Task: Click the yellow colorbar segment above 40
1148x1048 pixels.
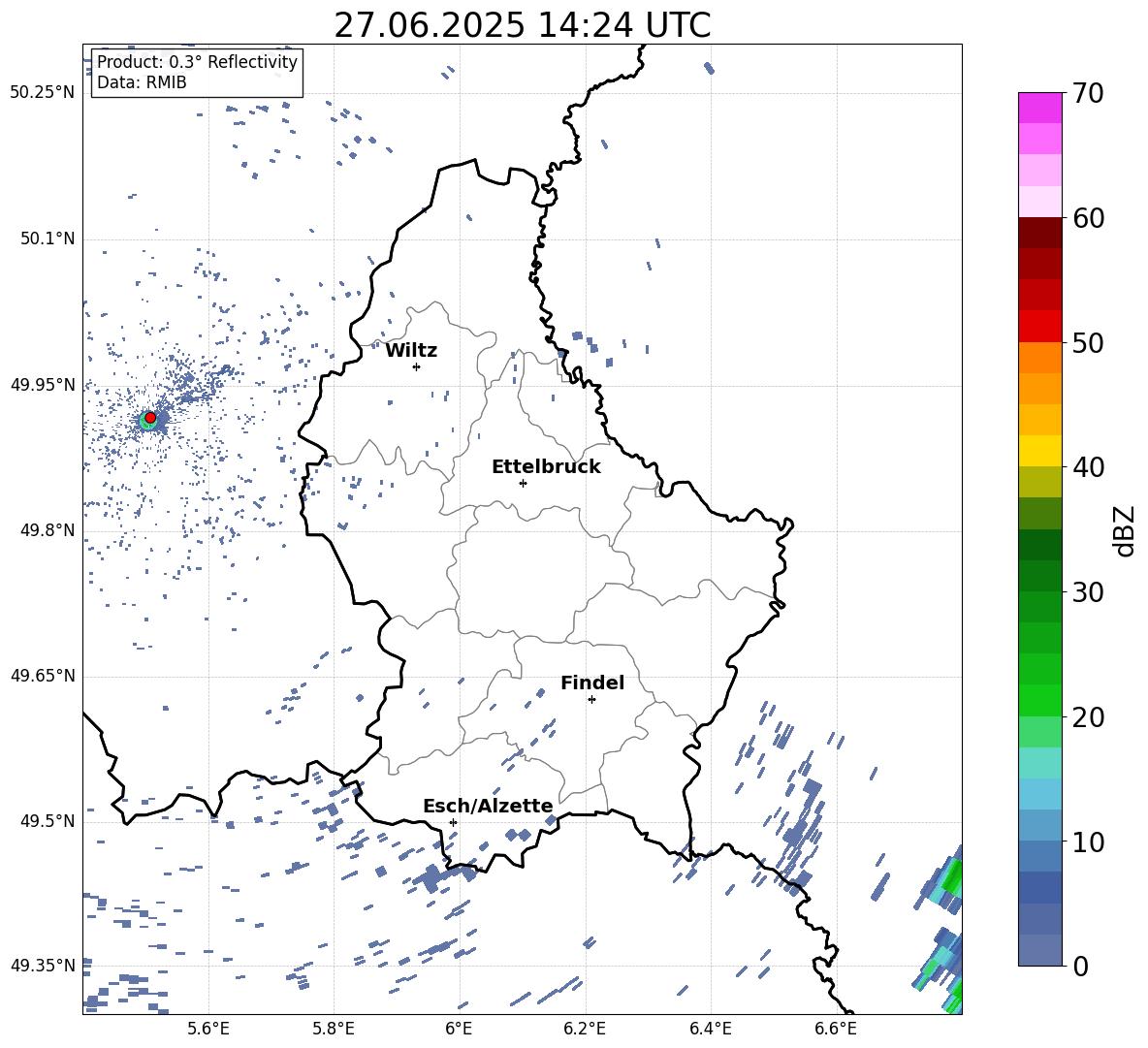Action: coord(1039,451)
